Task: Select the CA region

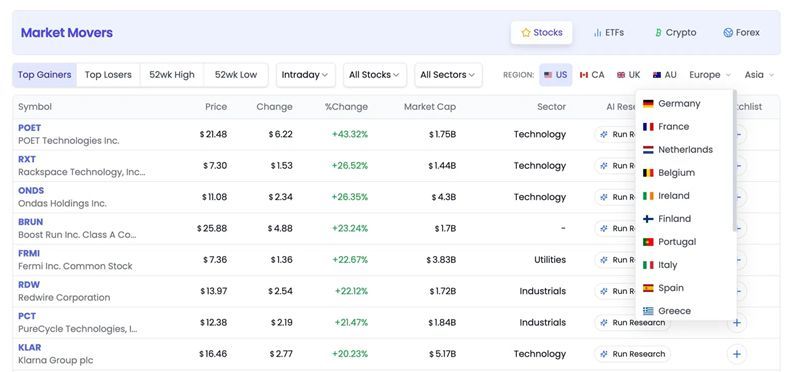Action: click(592, 75)
